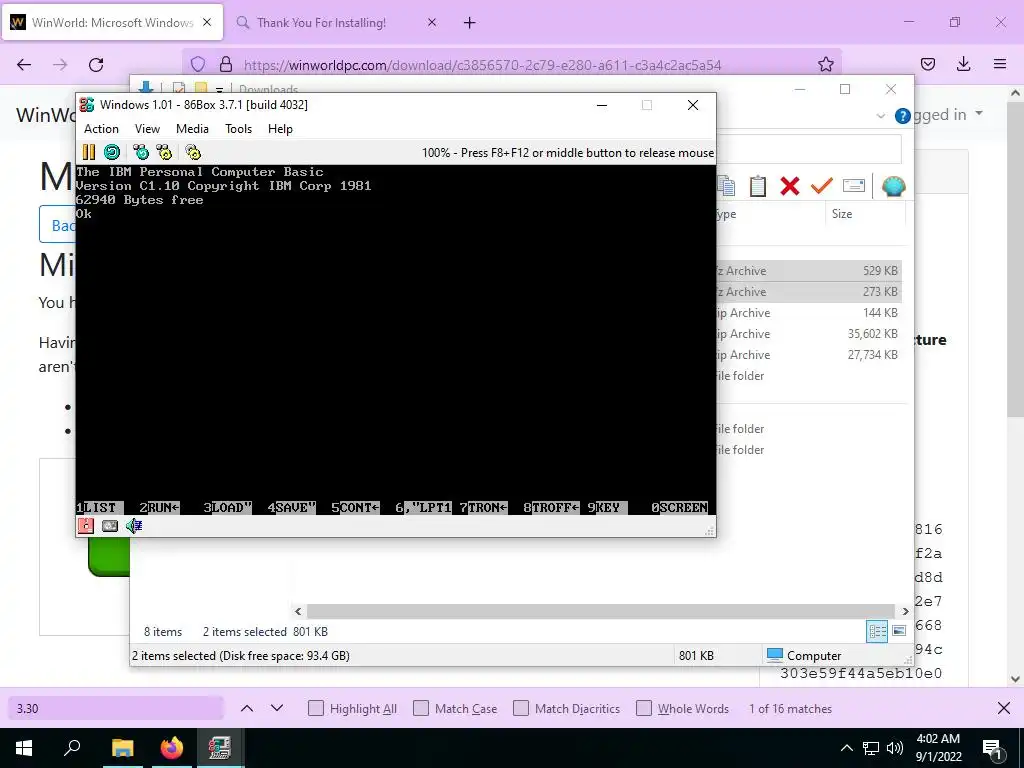This screenshot has height=768, width=1024.
Task: Click the cassette status bar icon in 86Box
Action: [110, 526]
